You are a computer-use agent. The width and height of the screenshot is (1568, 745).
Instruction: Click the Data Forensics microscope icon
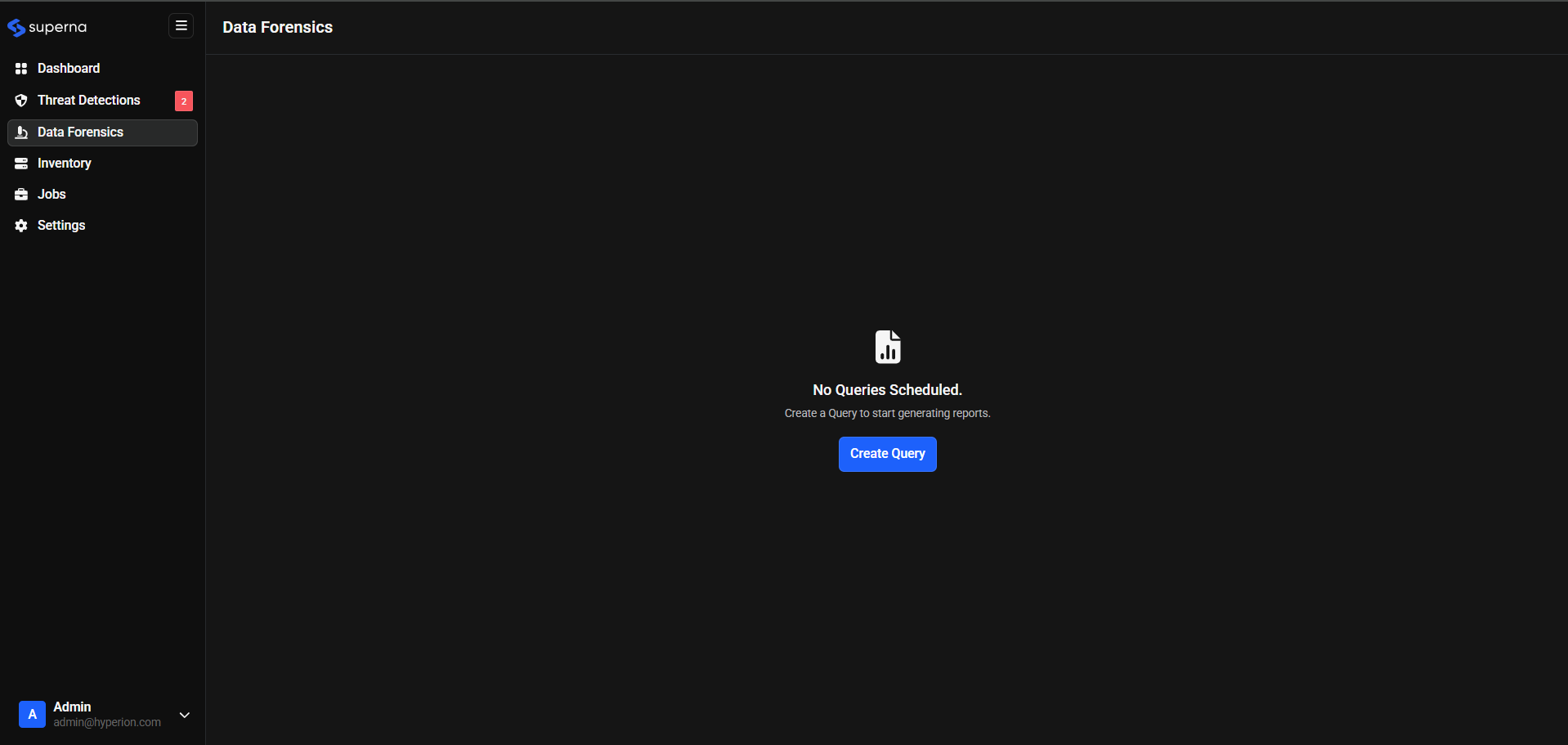21,132
